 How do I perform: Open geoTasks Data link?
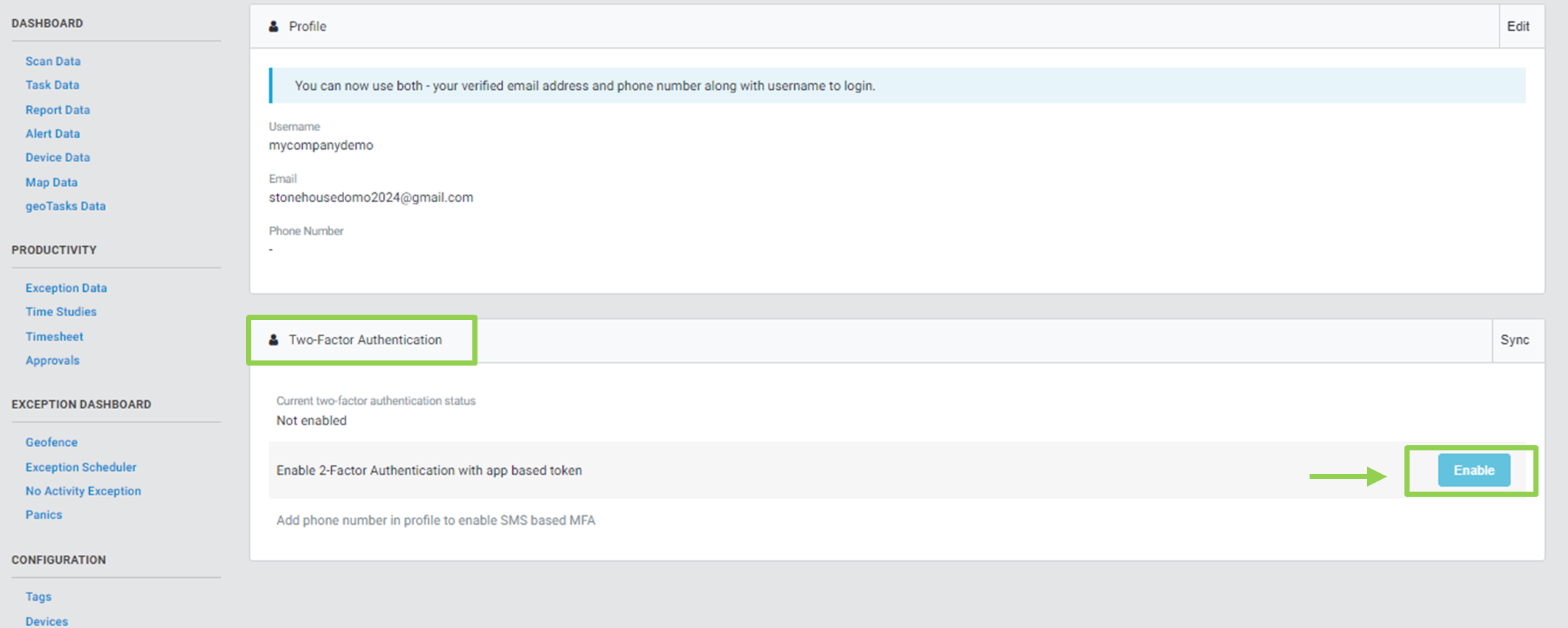(x=66, y=206)
